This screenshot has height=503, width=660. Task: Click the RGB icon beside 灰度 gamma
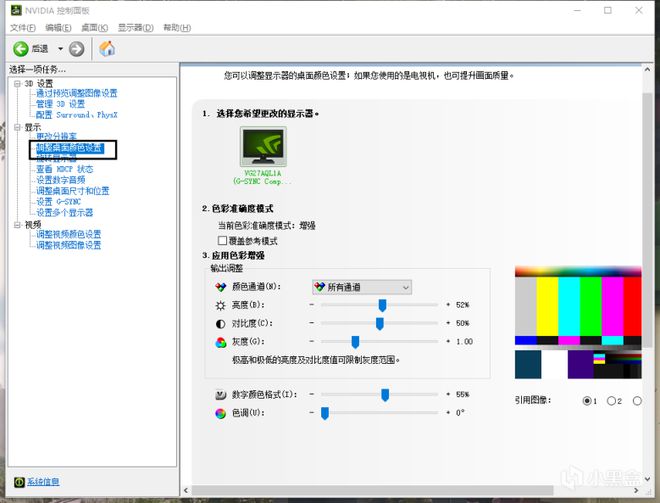point(221,342)
